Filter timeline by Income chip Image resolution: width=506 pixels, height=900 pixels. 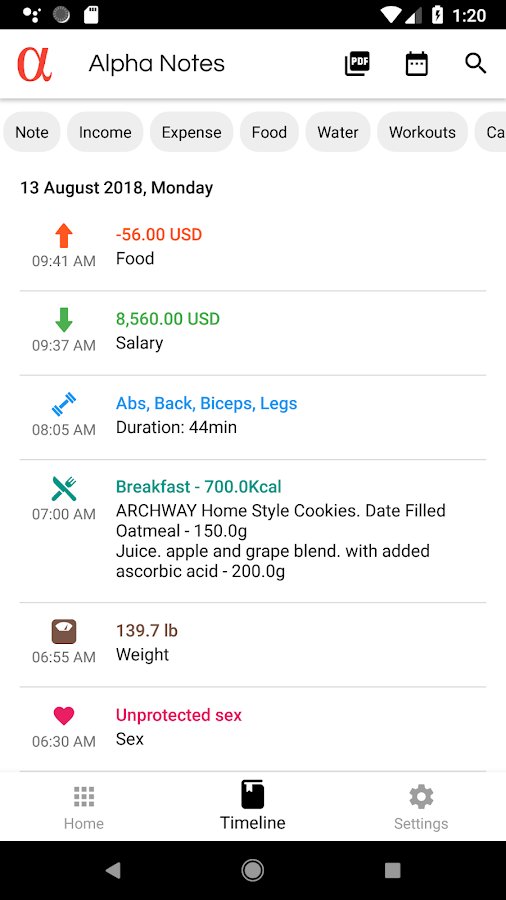tap(105, 132)
